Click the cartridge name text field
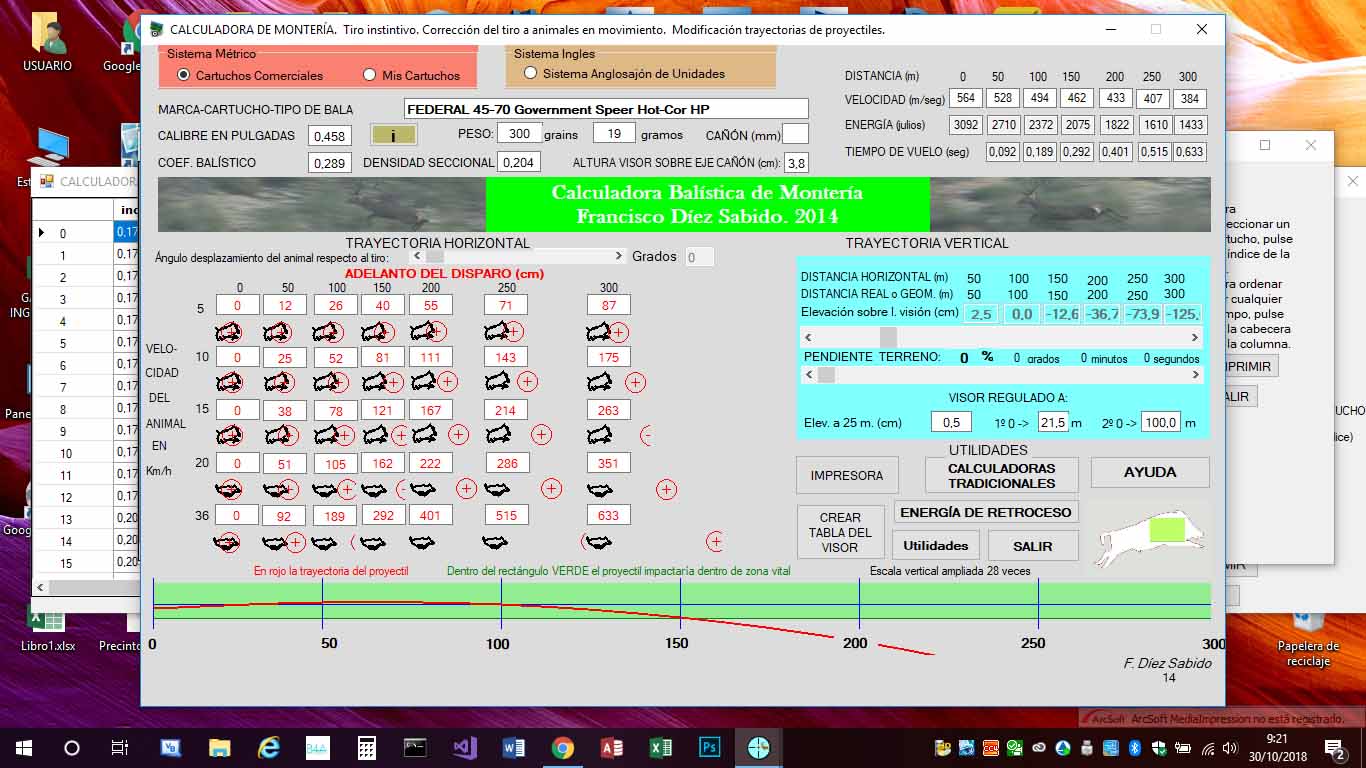 coord(606,109)
